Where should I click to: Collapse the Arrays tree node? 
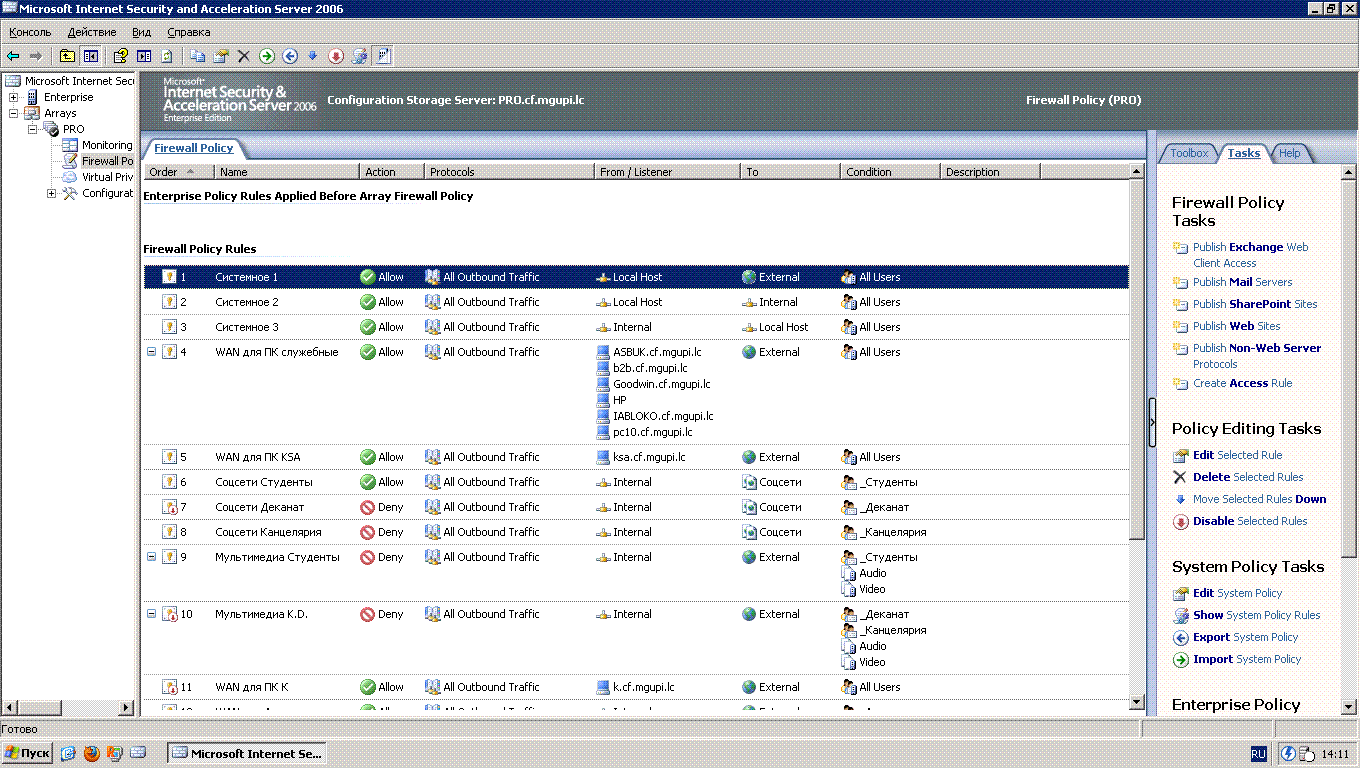click(14, 113)
